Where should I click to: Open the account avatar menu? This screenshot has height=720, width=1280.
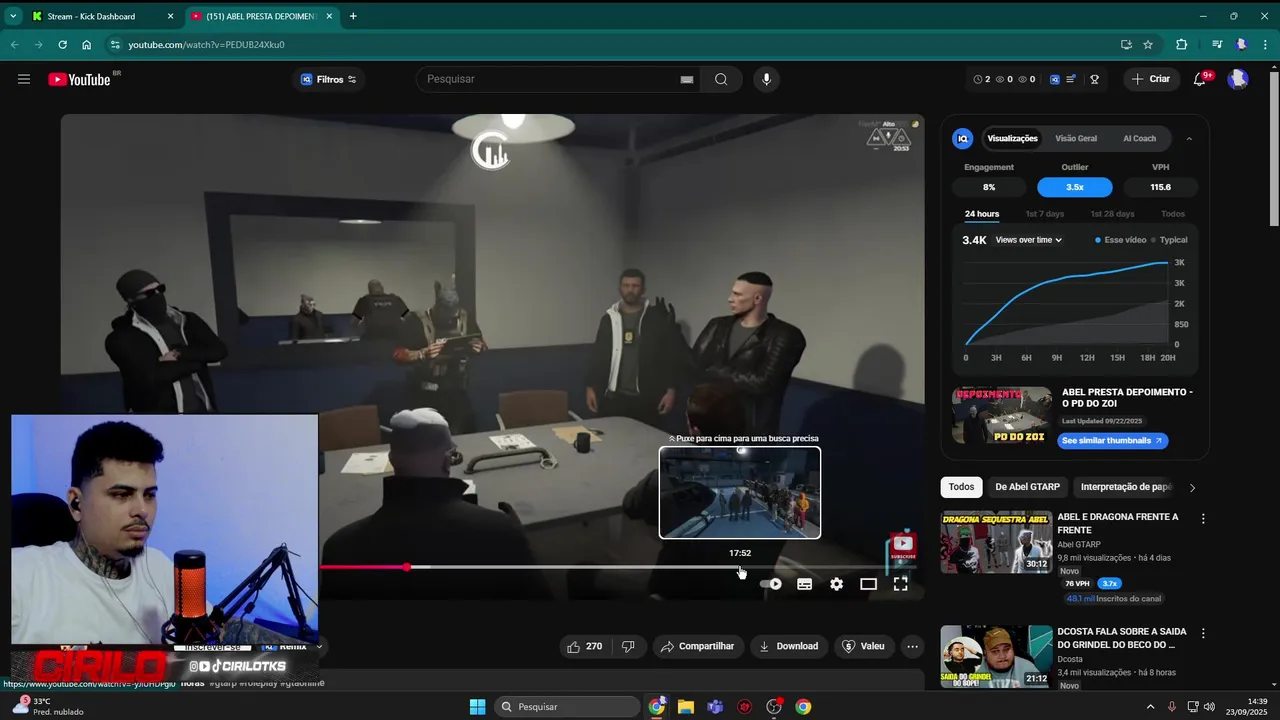(x=1238, y=79)
